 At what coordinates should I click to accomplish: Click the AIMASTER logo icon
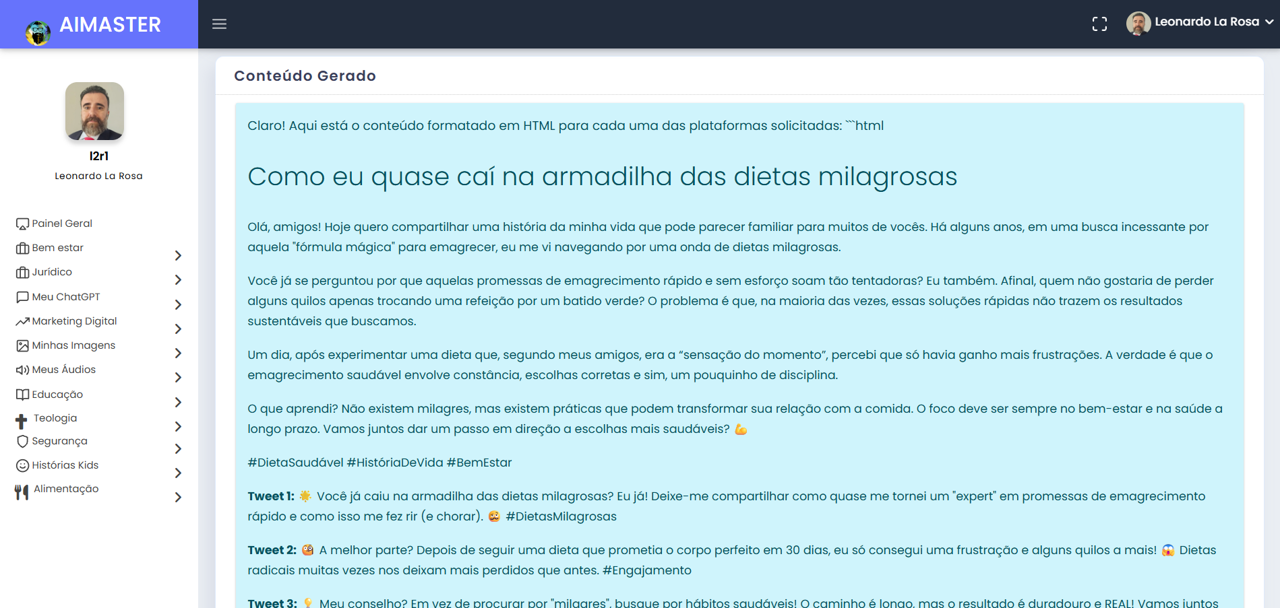(x=38, y=33)
